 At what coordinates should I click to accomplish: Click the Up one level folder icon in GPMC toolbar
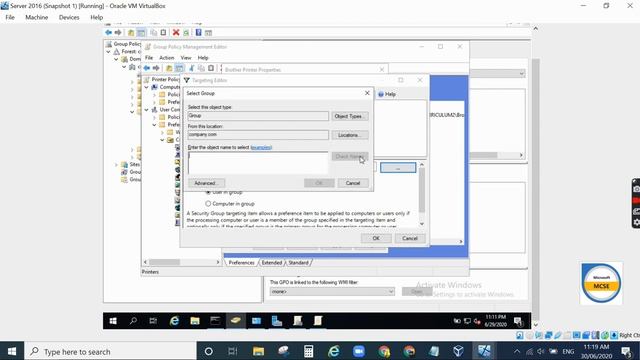pyautogui.click(x=131, y=33)
